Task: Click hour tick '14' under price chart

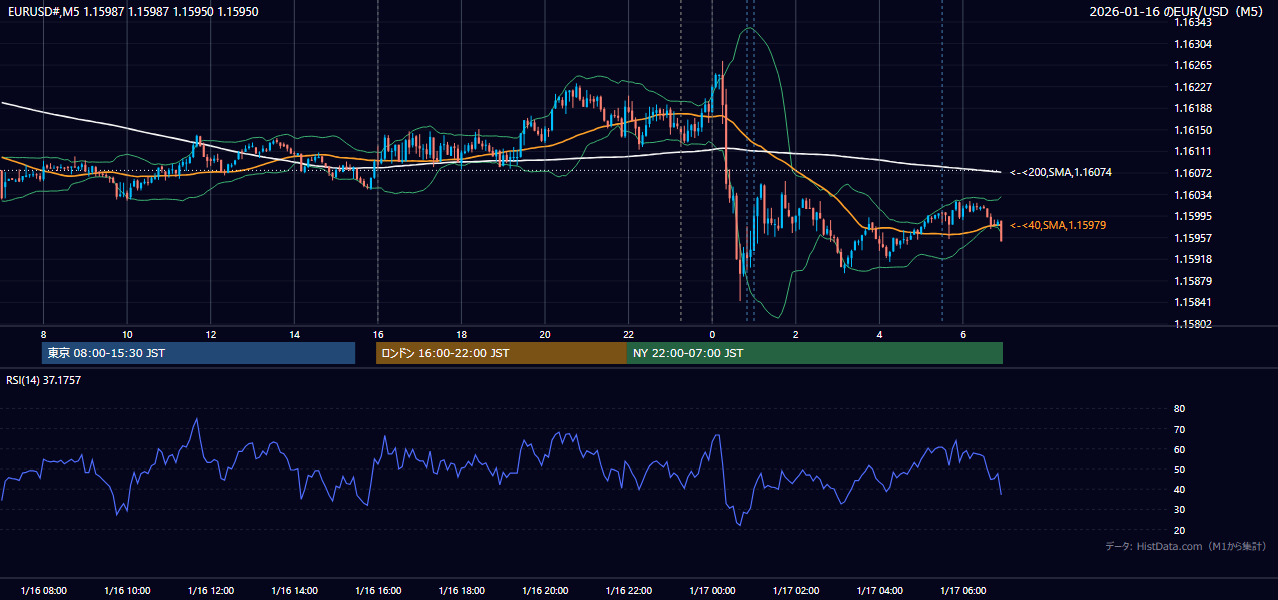Action: [x=294, y=334]
